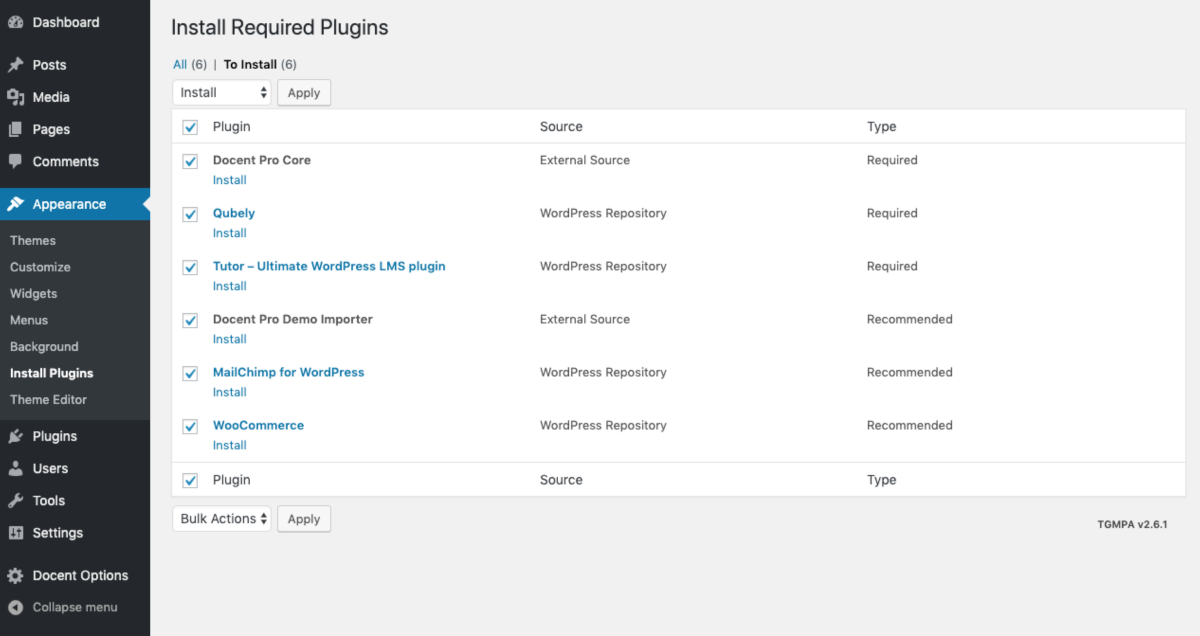Click the Plugin column header at top

click(232, 127)
